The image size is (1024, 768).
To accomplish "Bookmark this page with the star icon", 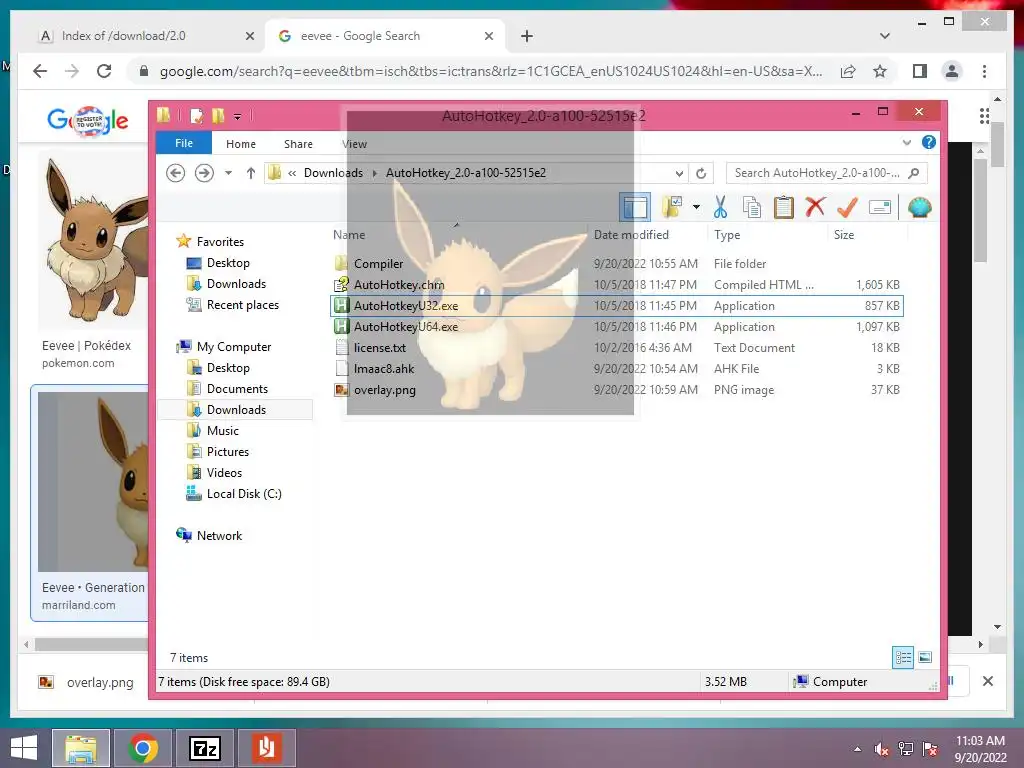I will (880, 71).
